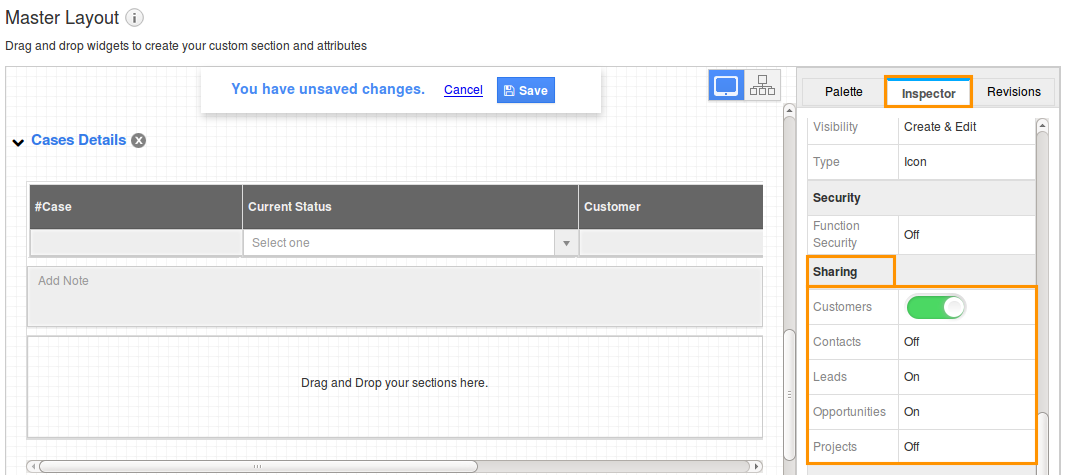Open the Palette tab

coord(844,92)
